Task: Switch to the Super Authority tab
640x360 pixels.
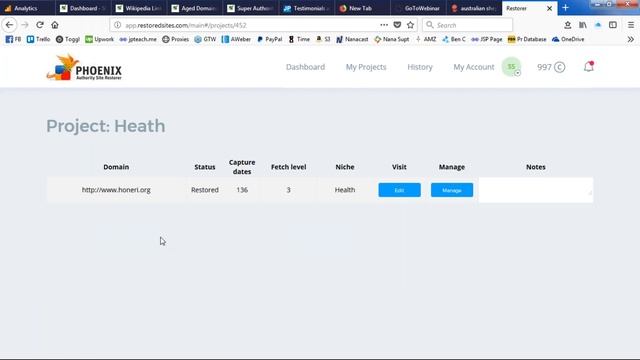Action: coord(251,8)
